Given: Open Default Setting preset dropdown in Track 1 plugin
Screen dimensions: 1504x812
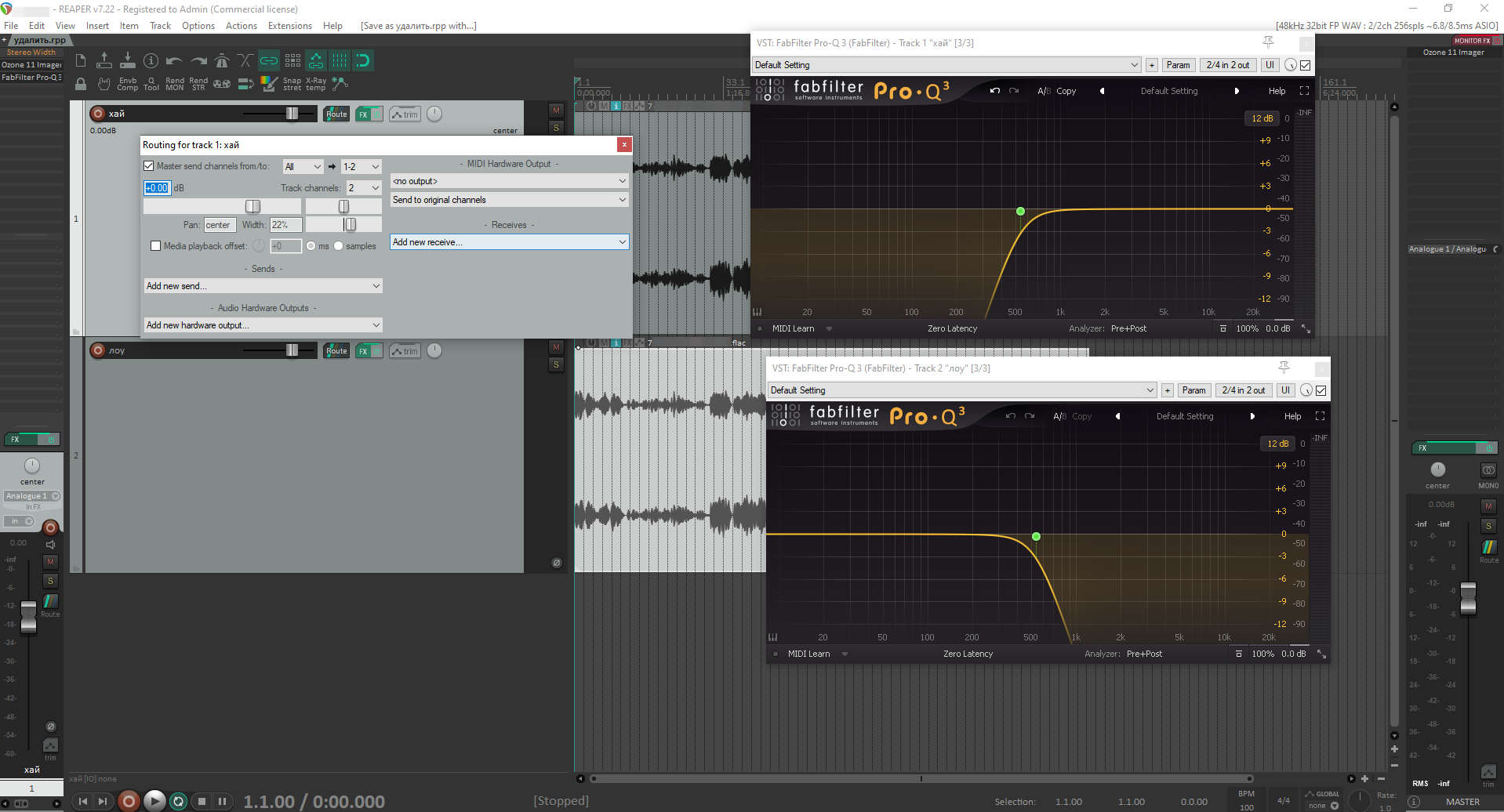Looking at the screenshot, I should [946, 65].
